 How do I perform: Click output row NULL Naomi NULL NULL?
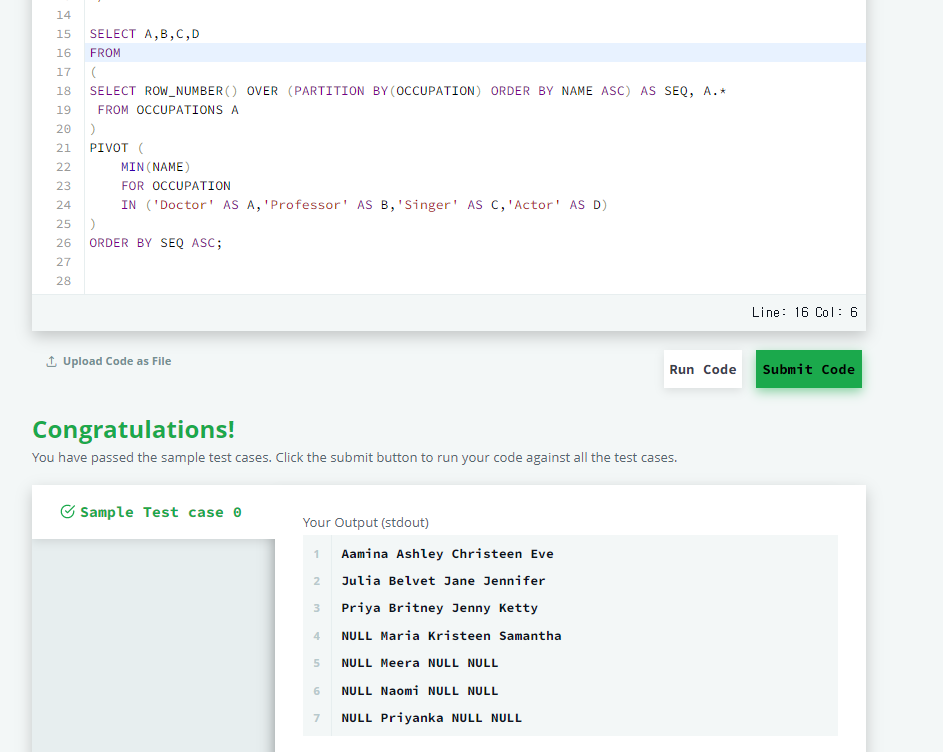pos(420,691)
